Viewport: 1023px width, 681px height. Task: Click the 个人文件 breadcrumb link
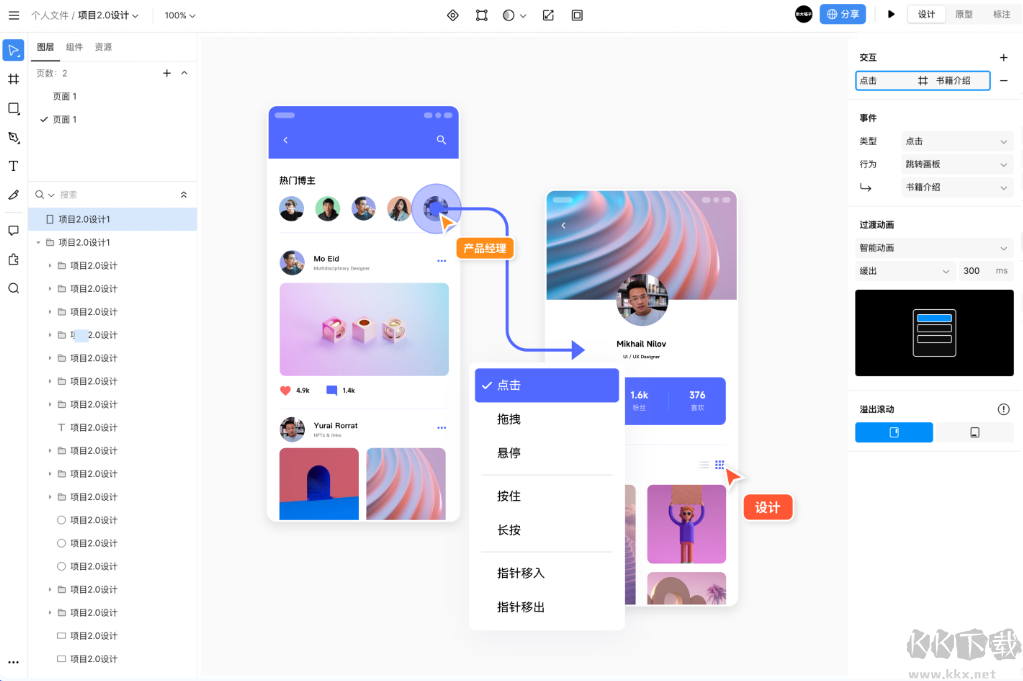50,15
